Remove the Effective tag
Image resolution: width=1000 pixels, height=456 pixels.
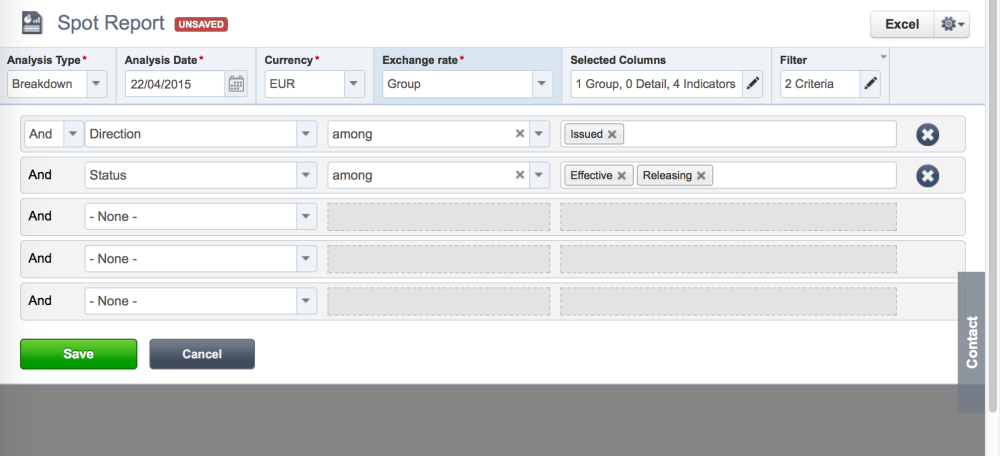click(621, 176)
